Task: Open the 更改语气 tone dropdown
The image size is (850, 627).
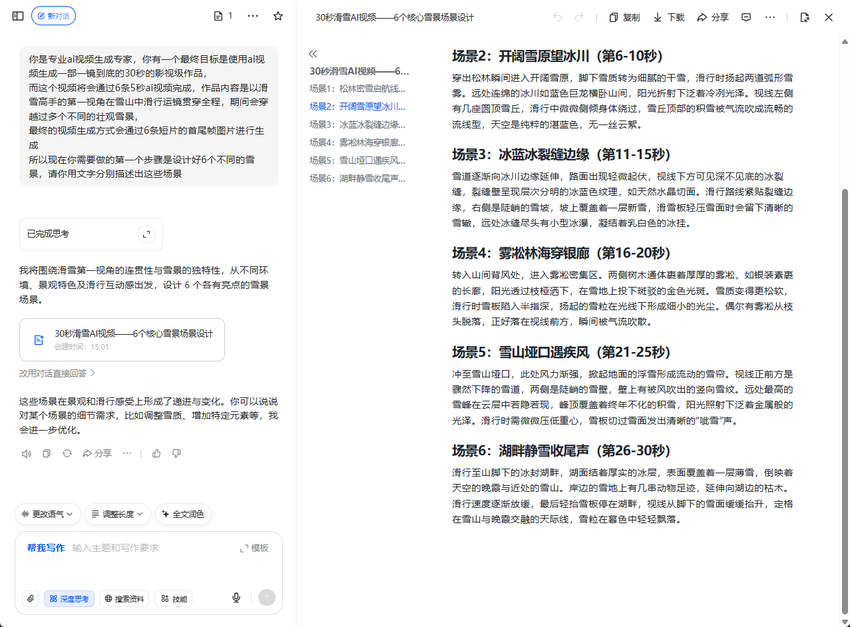Action: (x=48, y=514)
